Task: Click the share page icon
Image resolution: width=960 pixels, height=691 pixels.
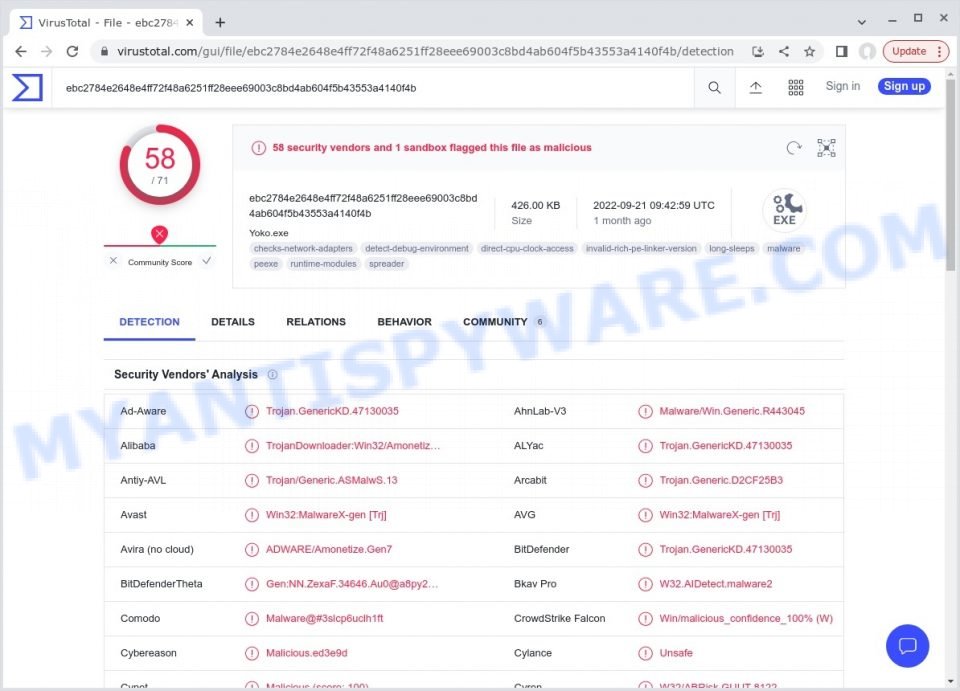Action: pos(784,51)
